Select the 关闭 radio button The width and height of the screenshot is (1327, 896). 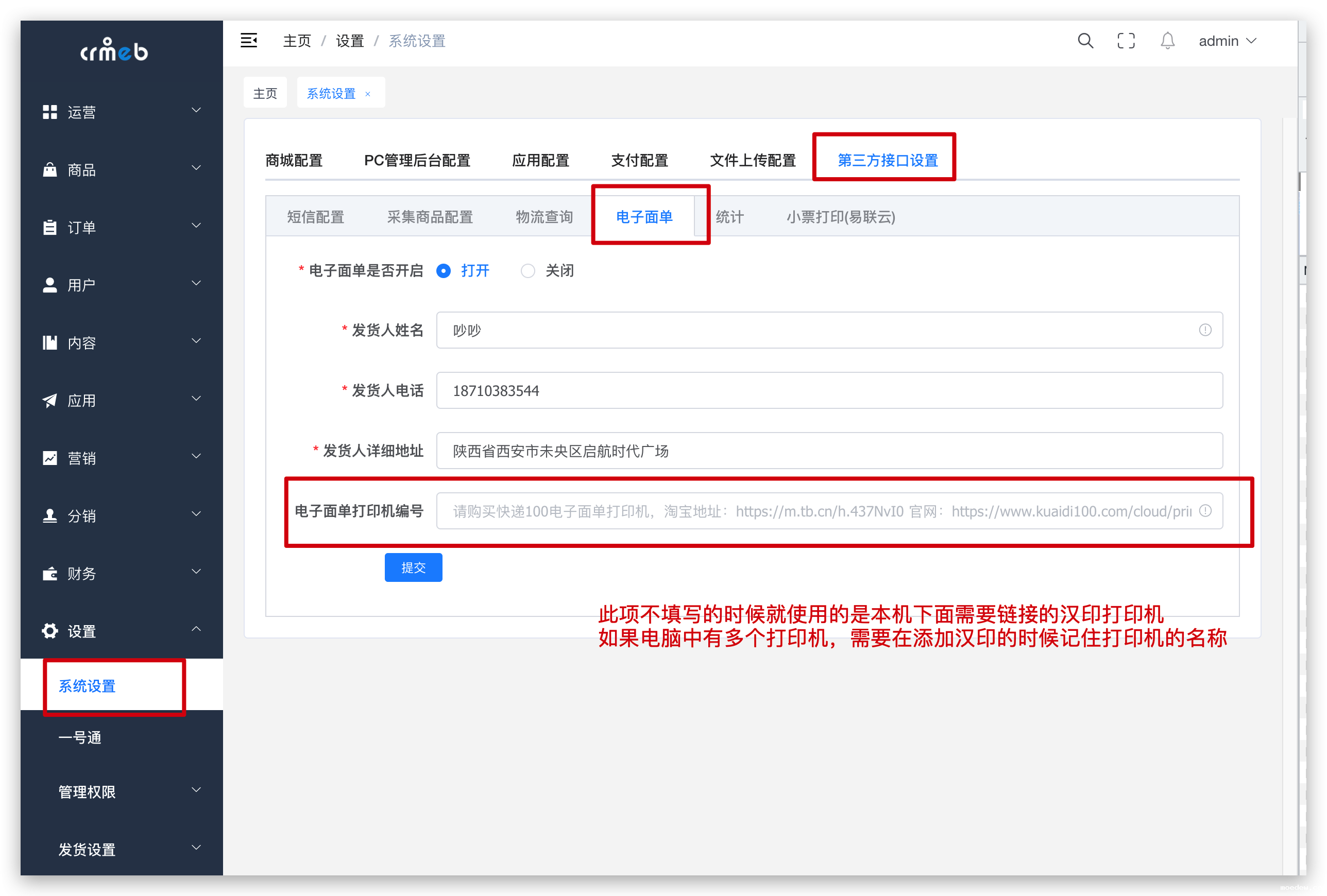tap(528, 270)
